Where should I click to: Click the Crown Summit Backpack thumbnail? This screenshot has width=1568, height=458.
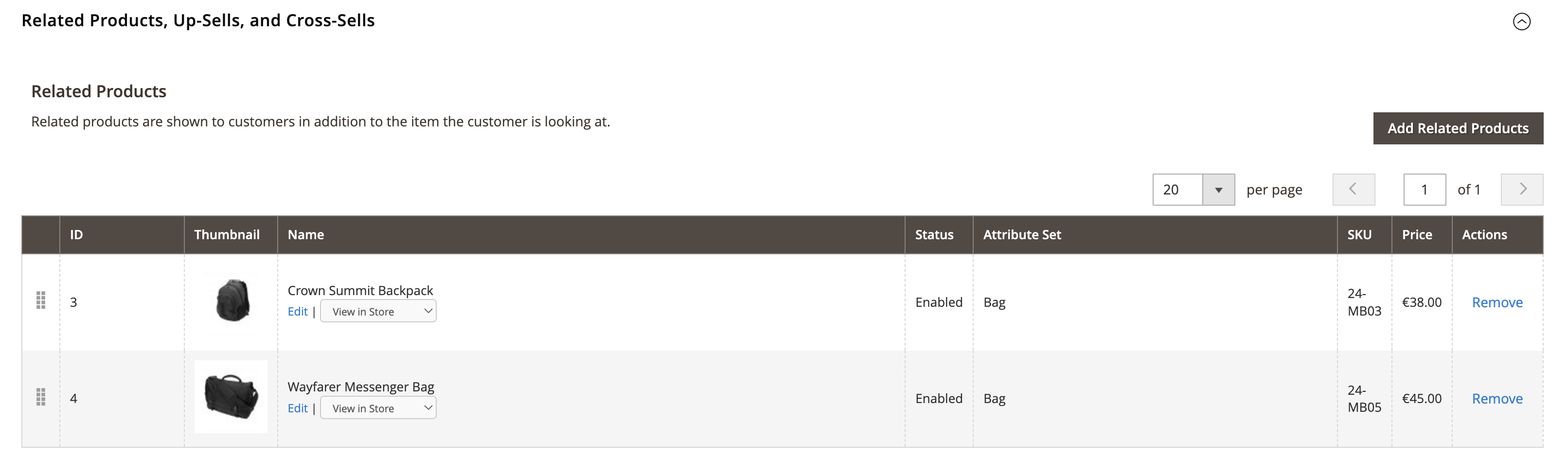pos(232,300)
